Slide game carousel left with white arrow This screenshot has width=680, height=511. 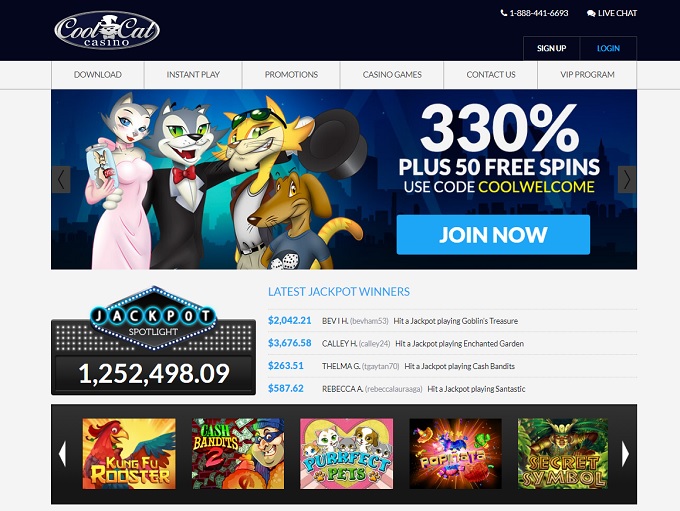tap(62, 454)
